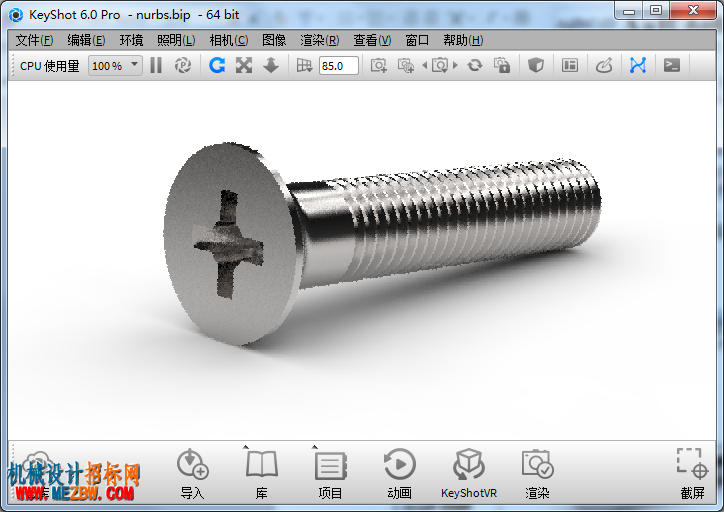
Task: Toggle the blue NURBS mode icon
Action: coord(638,66)
